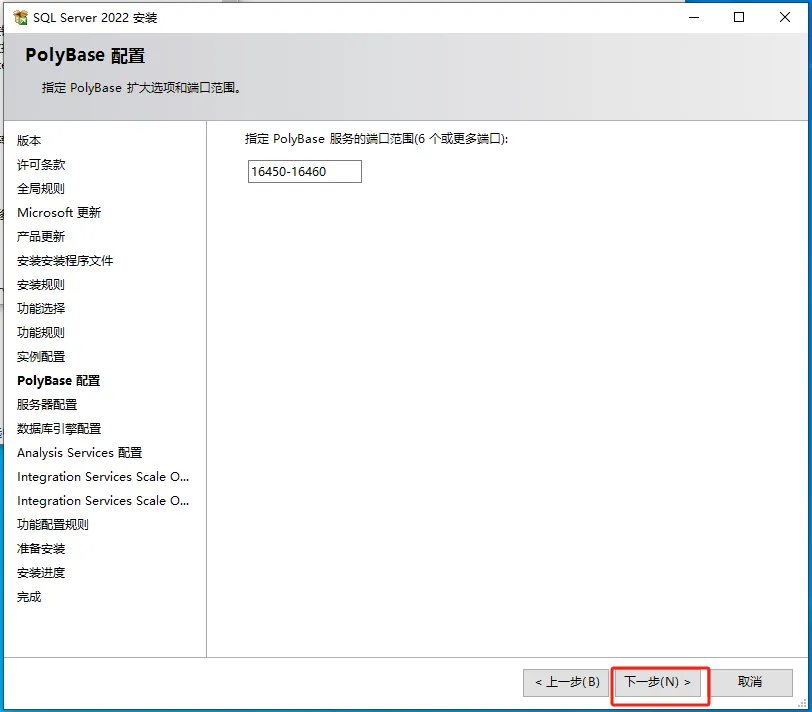The width and height of the screenshot is (812, 712).
Task: Select the 服务器配置 step
Action: point(47,404)
